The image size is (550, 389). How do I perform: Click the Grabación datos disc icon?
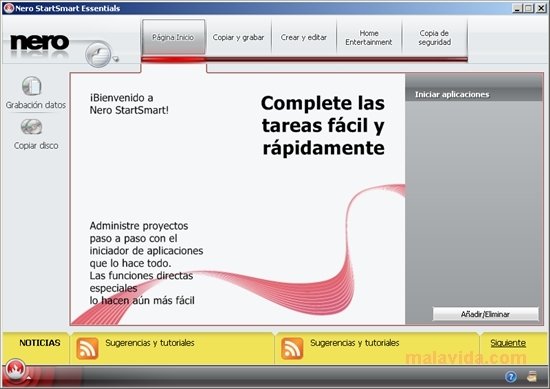coord(32,86)
